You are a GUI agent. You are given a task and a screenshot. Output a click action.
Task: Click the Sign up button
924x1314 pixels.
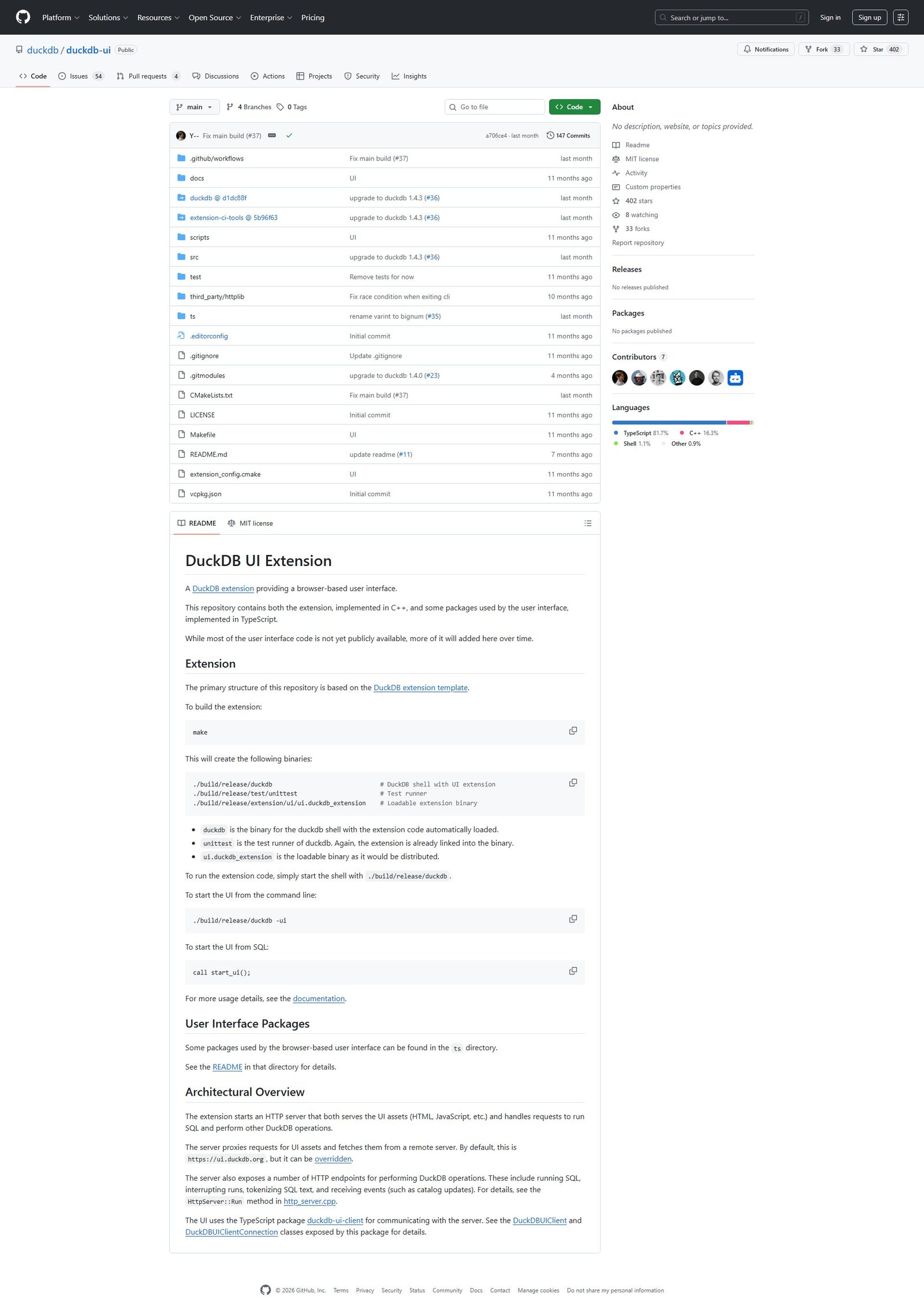click(869, 17)
